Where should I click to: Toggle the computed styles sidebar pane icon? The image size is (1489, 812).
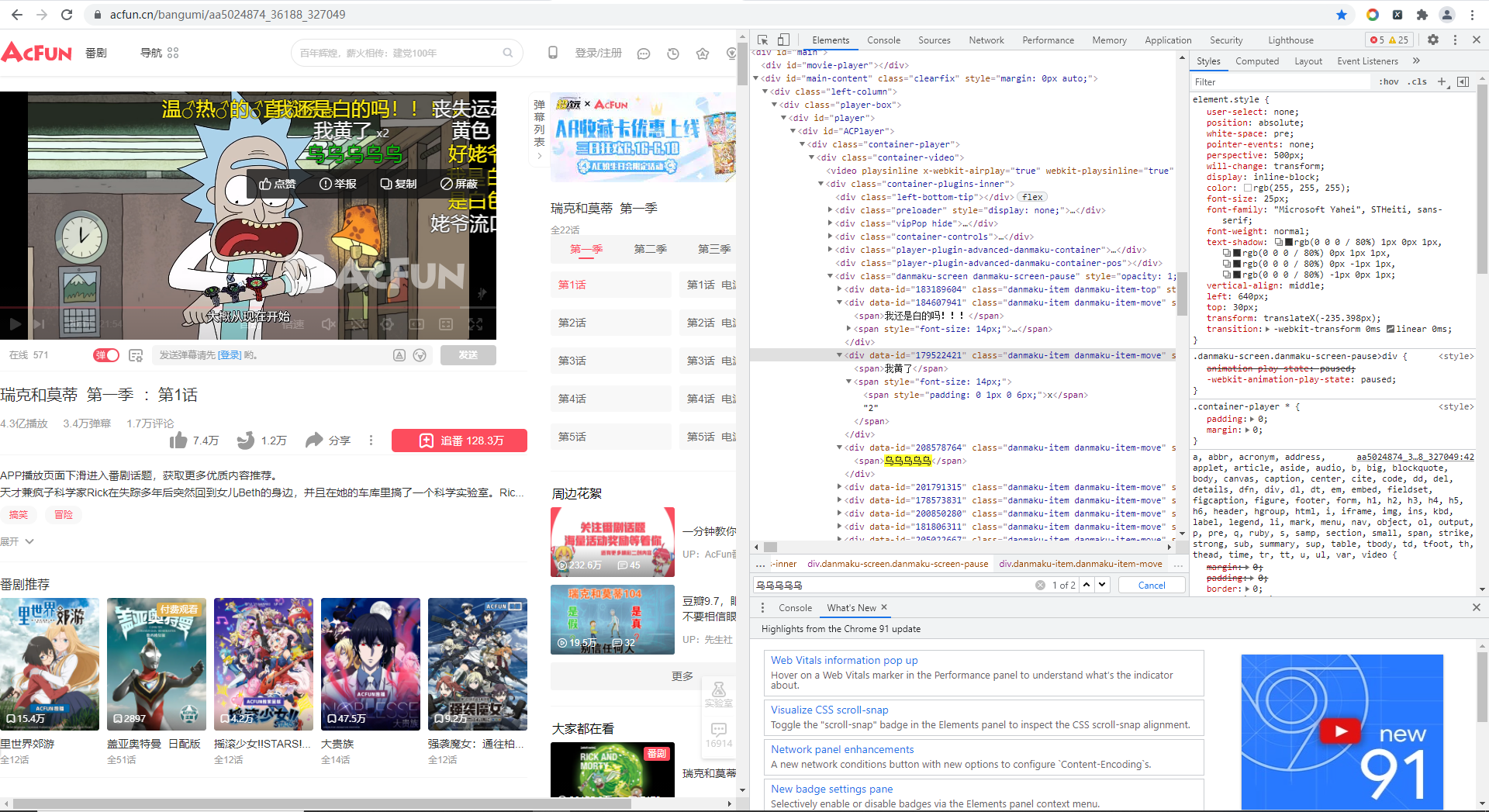point(1463,81)
